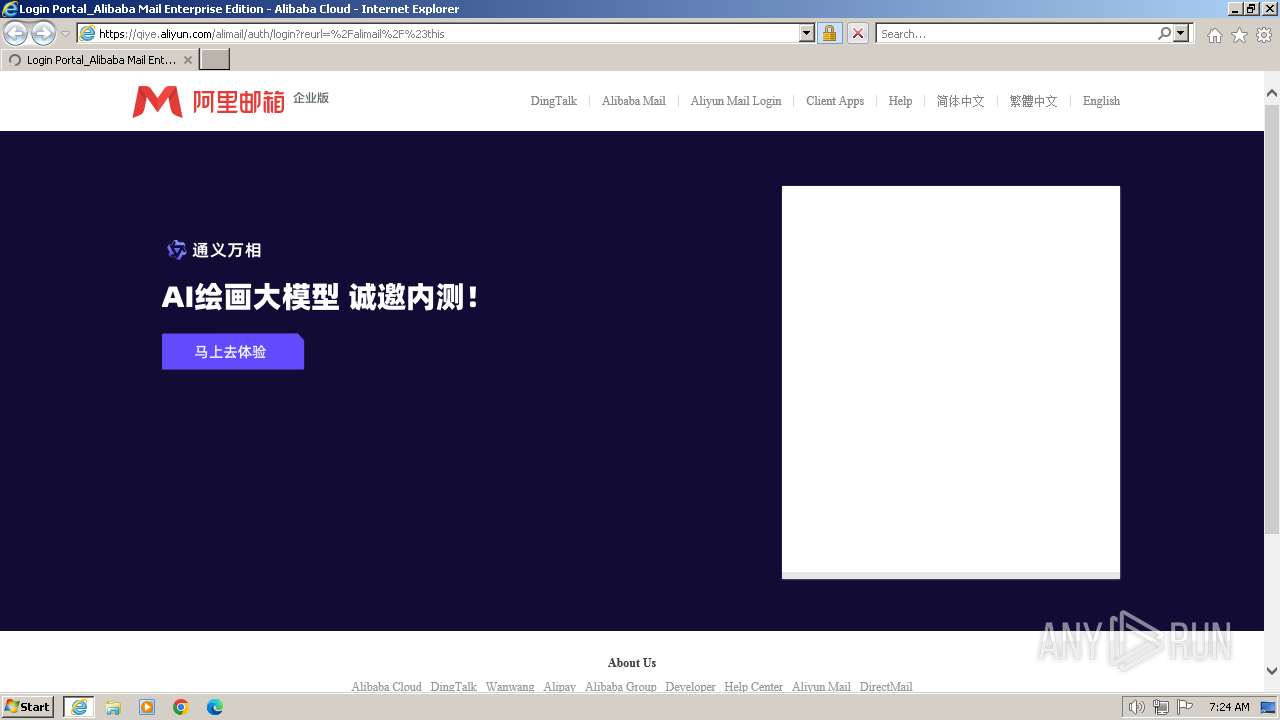This screenshot has height=720, width=1280.
Task: Switch language to English
Action: [x=1101, y=101]
